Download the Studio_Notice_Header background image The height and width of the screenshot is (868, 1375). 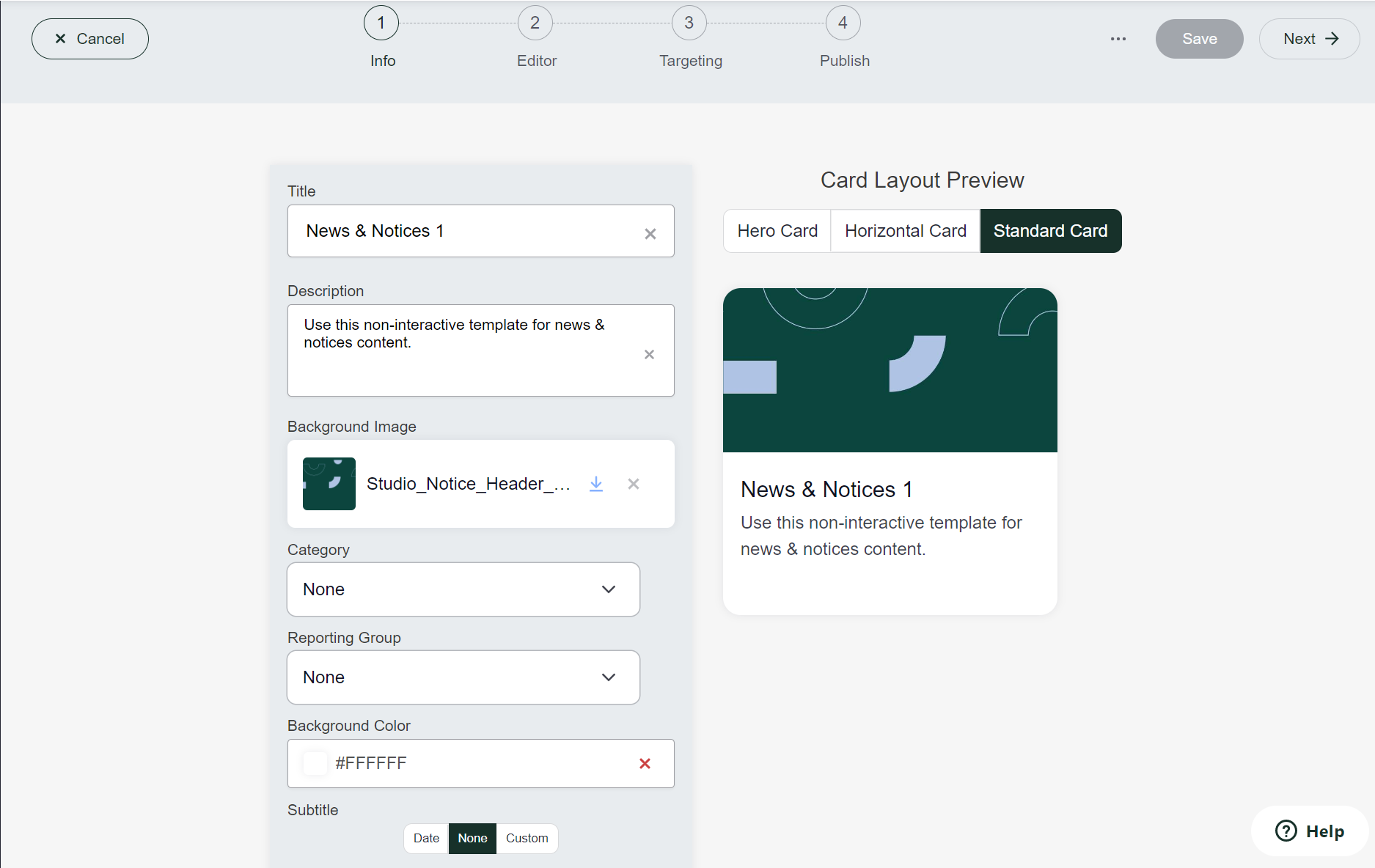coord(596,484)
